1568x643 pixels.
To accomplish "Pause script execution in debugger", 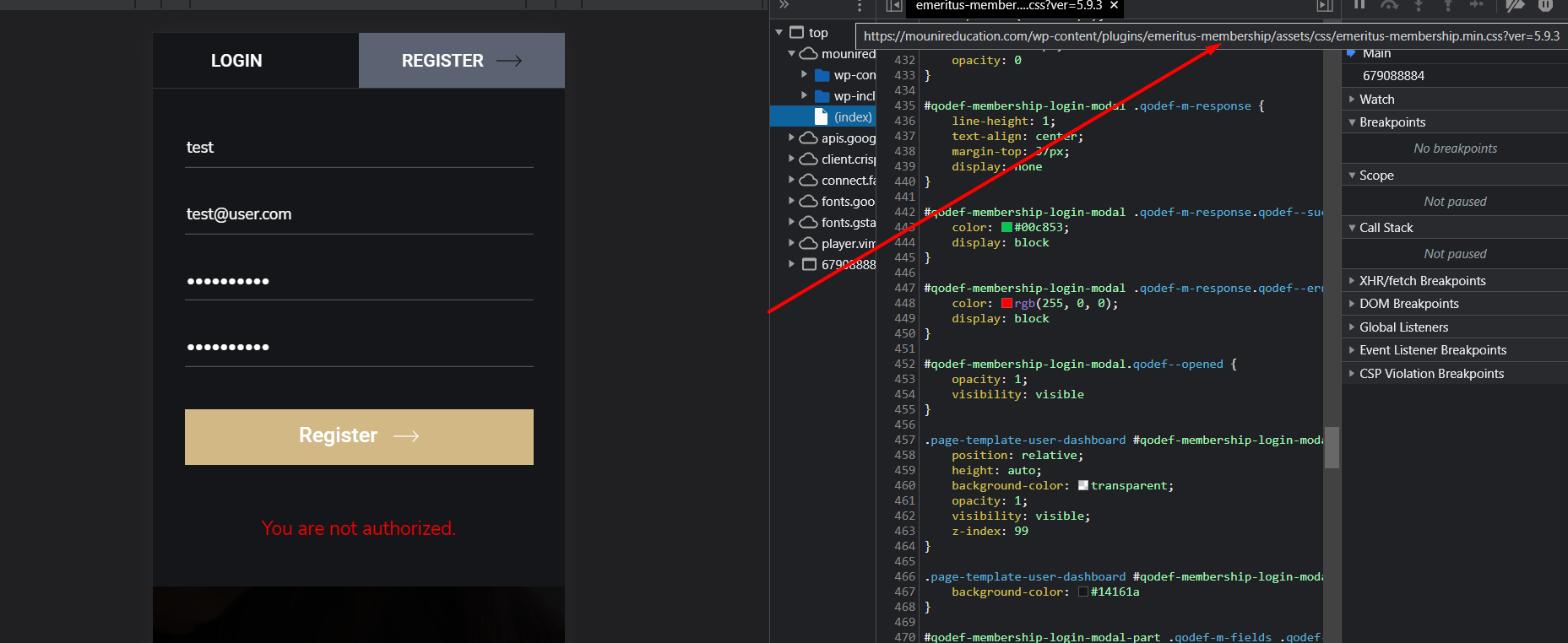I will pyautogui.click(x=1359, y=5).
